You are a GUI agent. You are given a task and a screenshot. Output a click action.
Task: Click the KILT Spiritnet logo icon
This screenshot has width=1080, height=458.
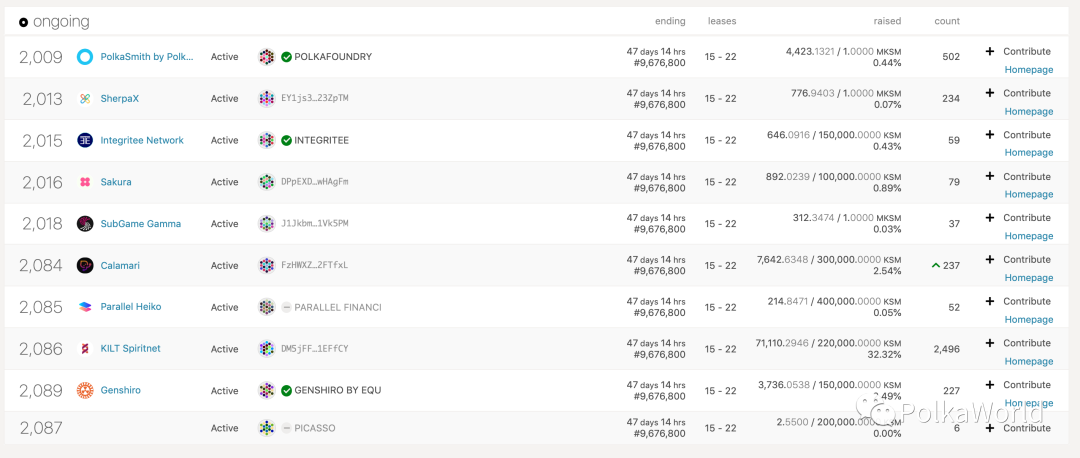click(85, 349)
